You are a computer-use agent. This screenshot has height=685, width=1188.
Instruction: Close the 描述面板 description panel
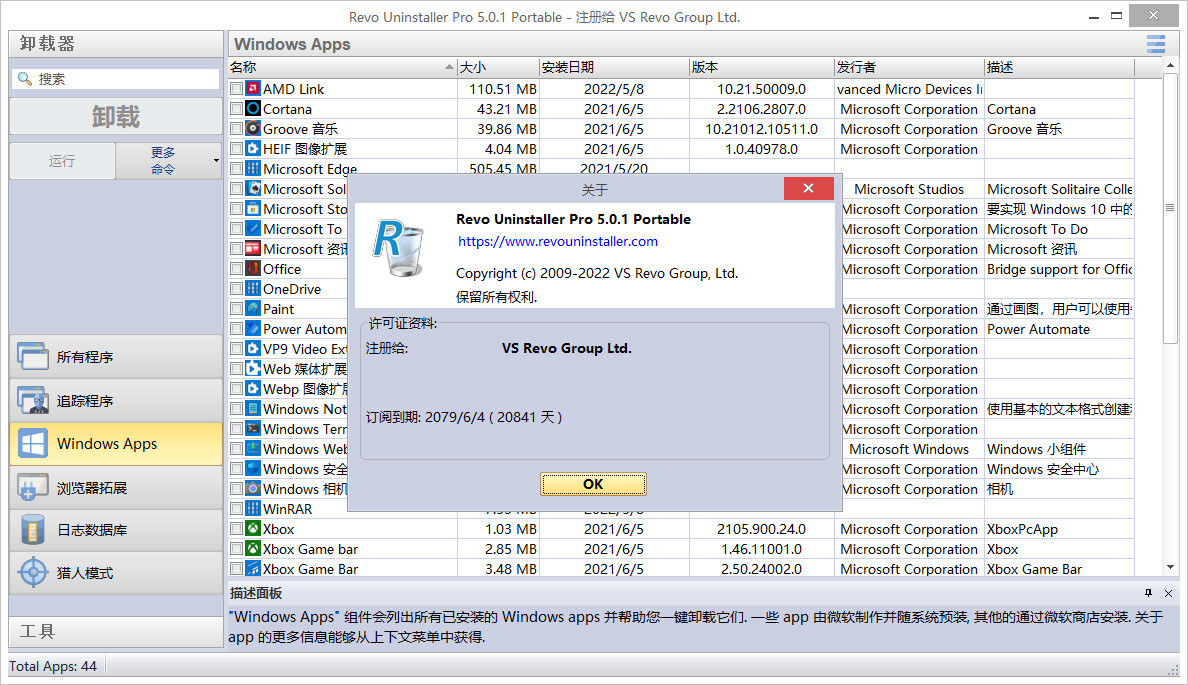pyautogui.click(x=1168, y=593)
